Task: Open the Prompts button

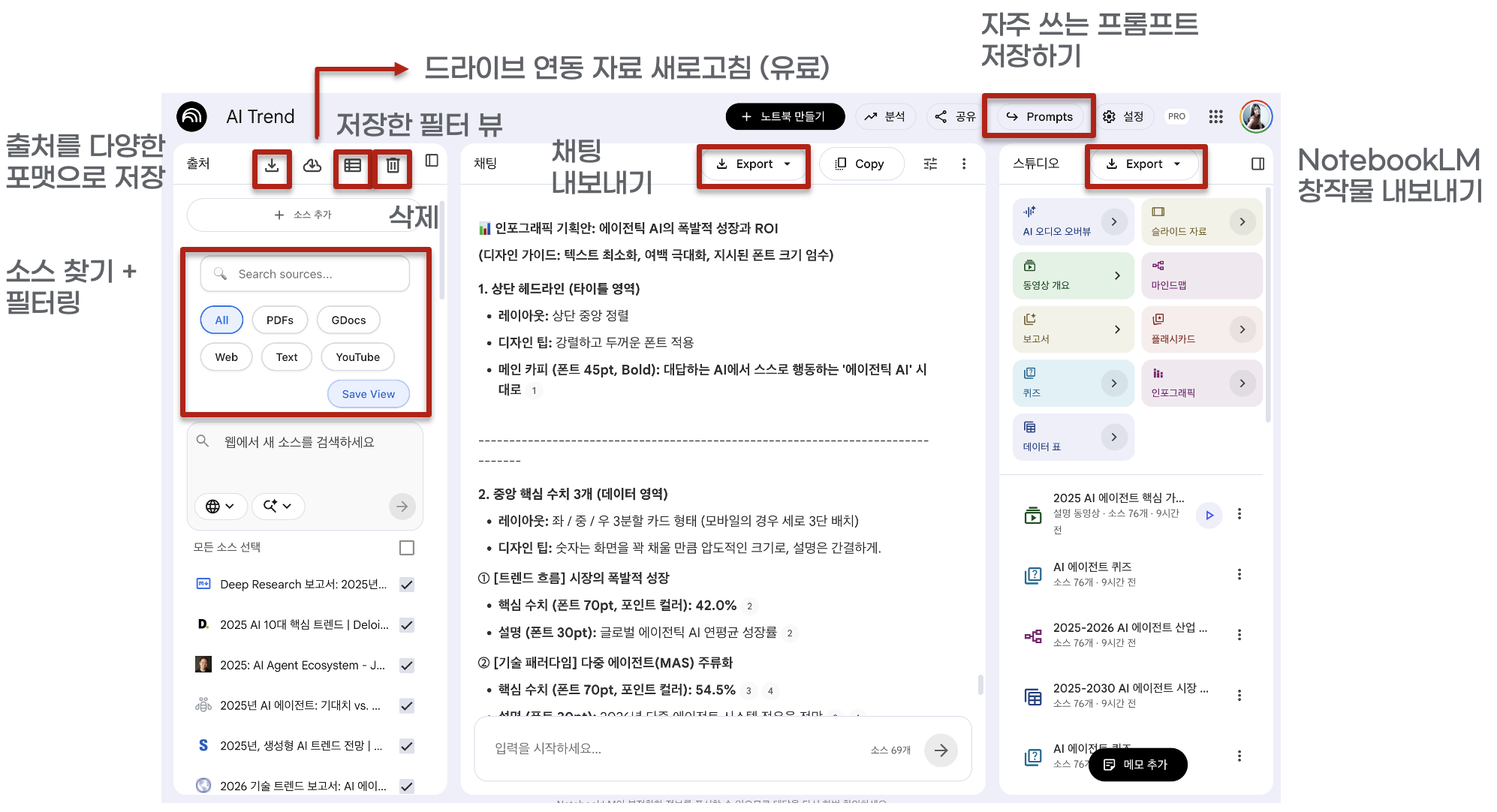Action: [1040, 116]
